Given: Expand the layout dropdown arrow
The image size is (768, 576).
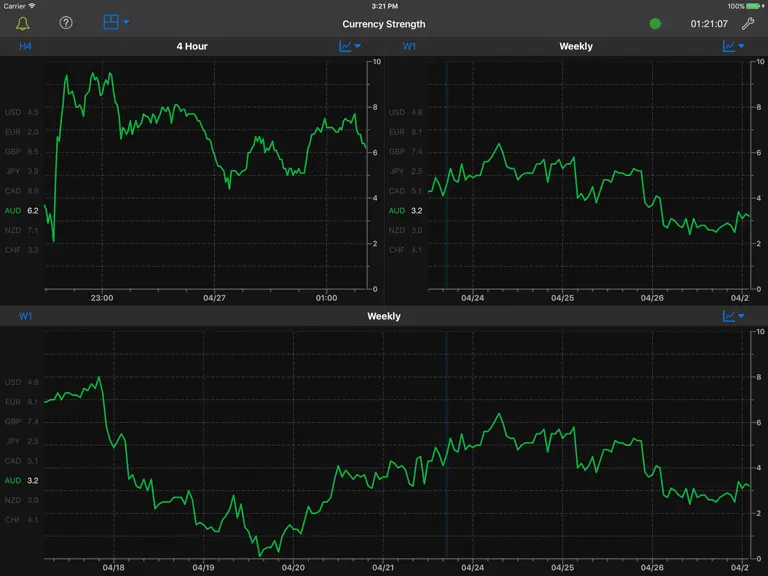Looking at the screenshot, I should 126,22.
